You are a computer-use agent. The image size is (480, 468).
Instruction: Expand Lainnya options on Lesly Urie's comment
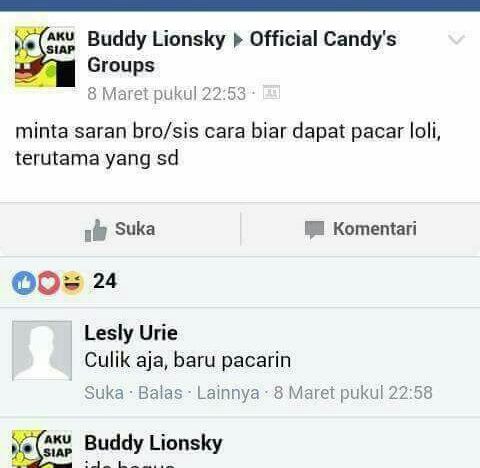228,393
